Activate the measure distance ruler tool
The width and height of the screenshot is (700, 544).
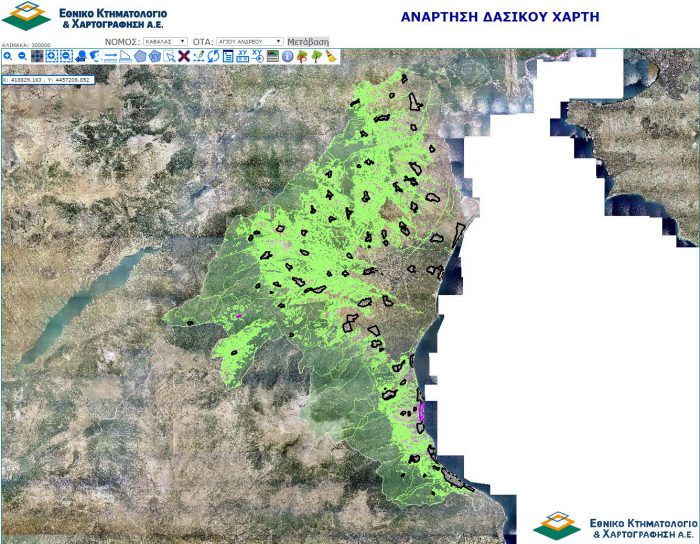tap(110, 56)
